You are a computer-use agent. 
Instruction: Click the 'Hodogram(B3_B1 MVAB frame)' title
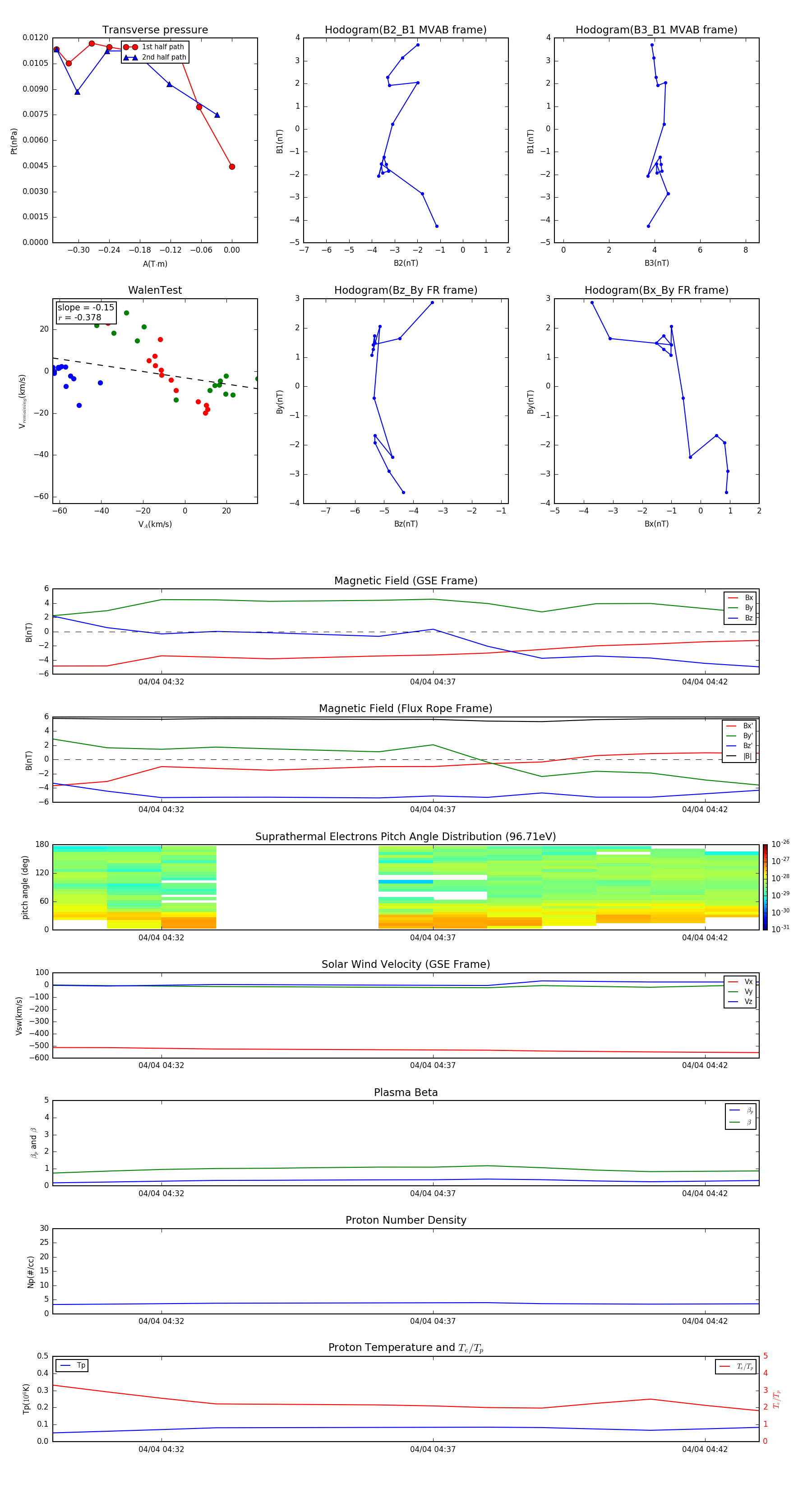pyautogui.click(x=656, y=29)
